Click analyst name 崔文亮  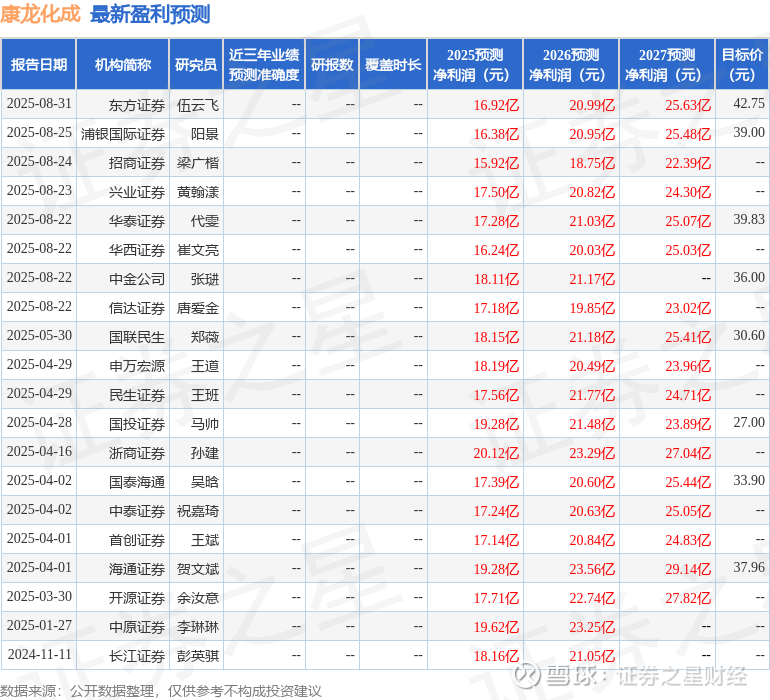pyautogui.click(x=198, y=250)
